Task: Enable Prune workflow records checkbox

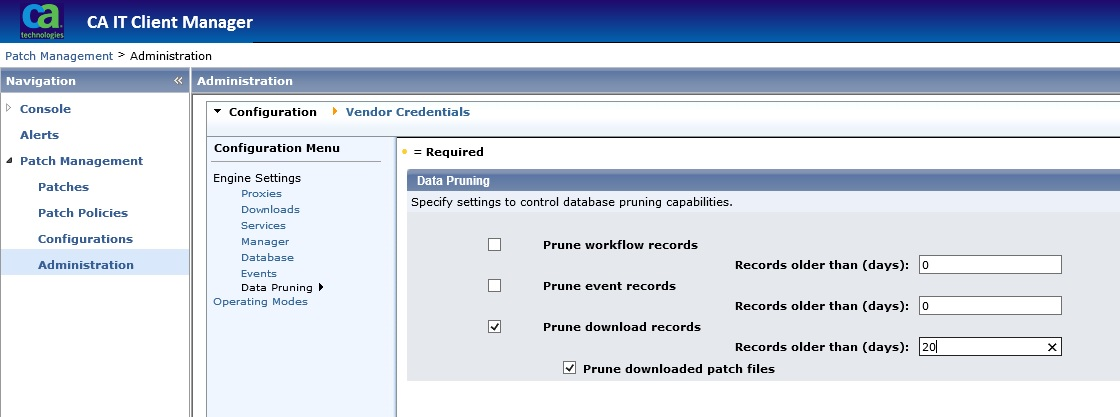Action: click(494, 244)
